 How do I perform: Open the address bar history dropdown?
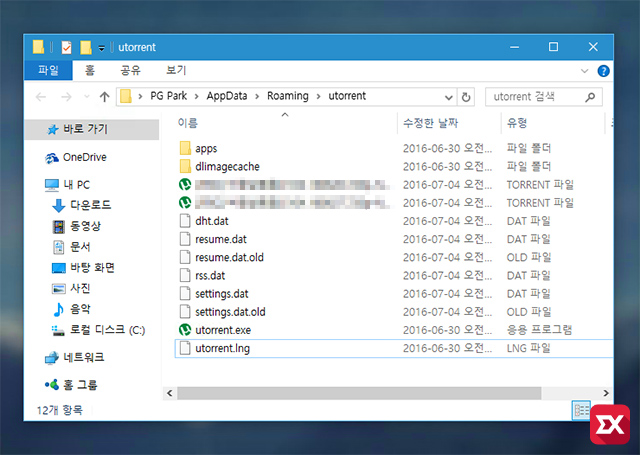coord(449,97)
